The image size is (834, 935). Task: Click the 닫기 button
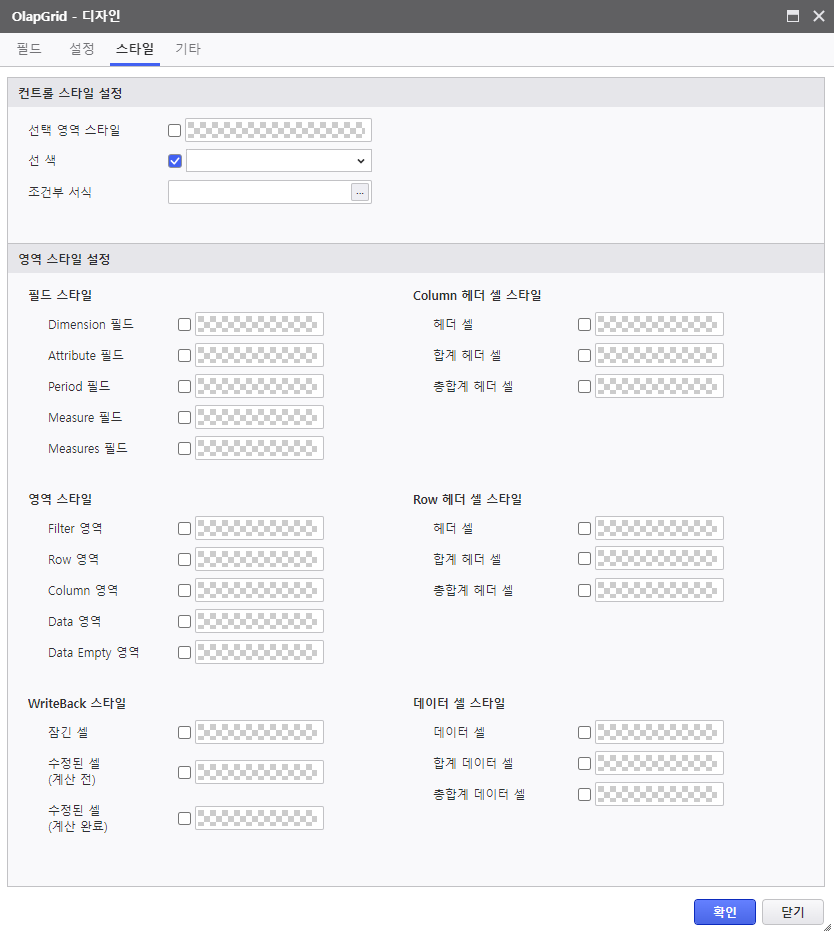click(x=793, y=912)
